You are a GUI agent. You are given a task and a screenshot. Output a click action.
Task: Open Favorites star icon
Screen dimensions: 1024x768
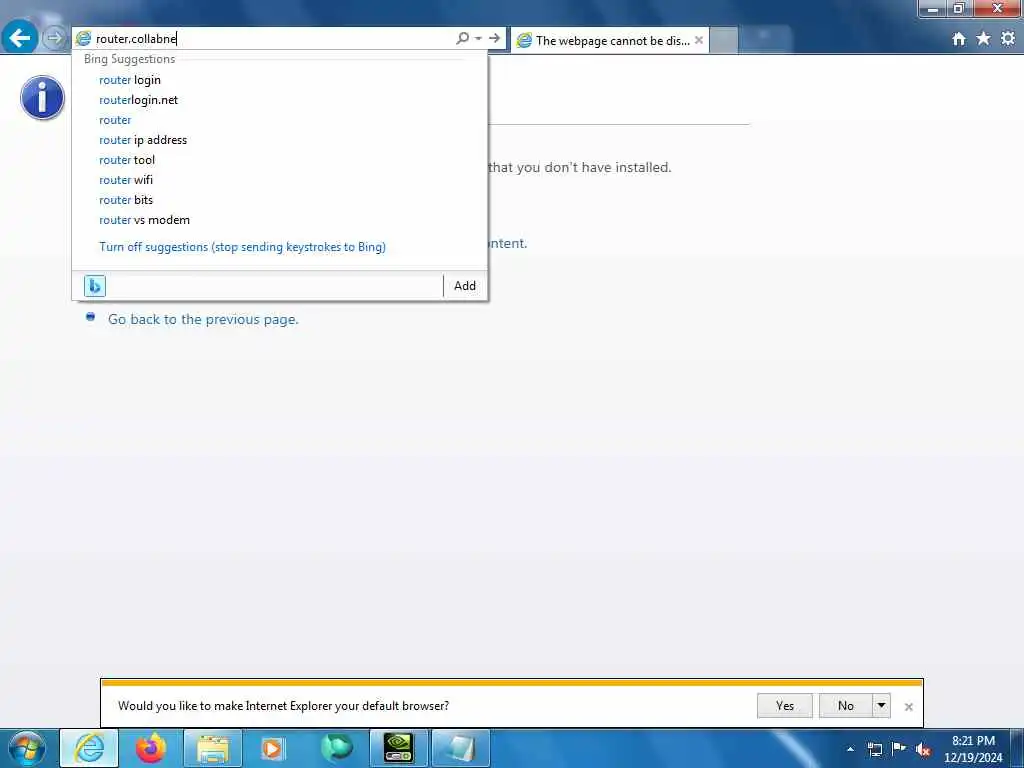point(983,39)
